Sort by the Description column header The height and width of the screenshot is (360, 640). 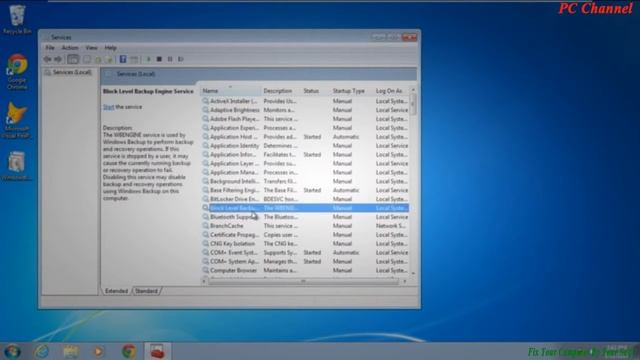pos(281,91)
